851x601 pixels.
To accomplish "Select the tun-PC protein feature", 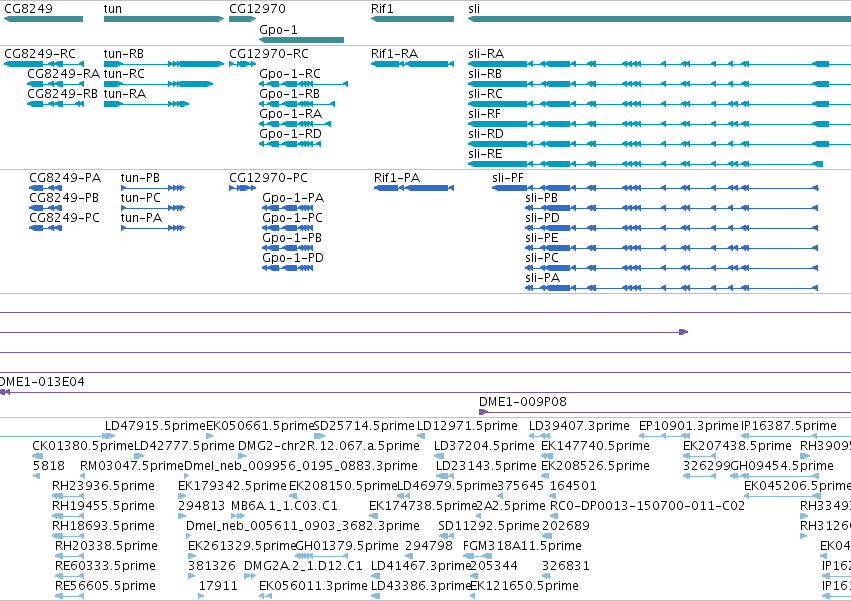I will tap(153, 208).
